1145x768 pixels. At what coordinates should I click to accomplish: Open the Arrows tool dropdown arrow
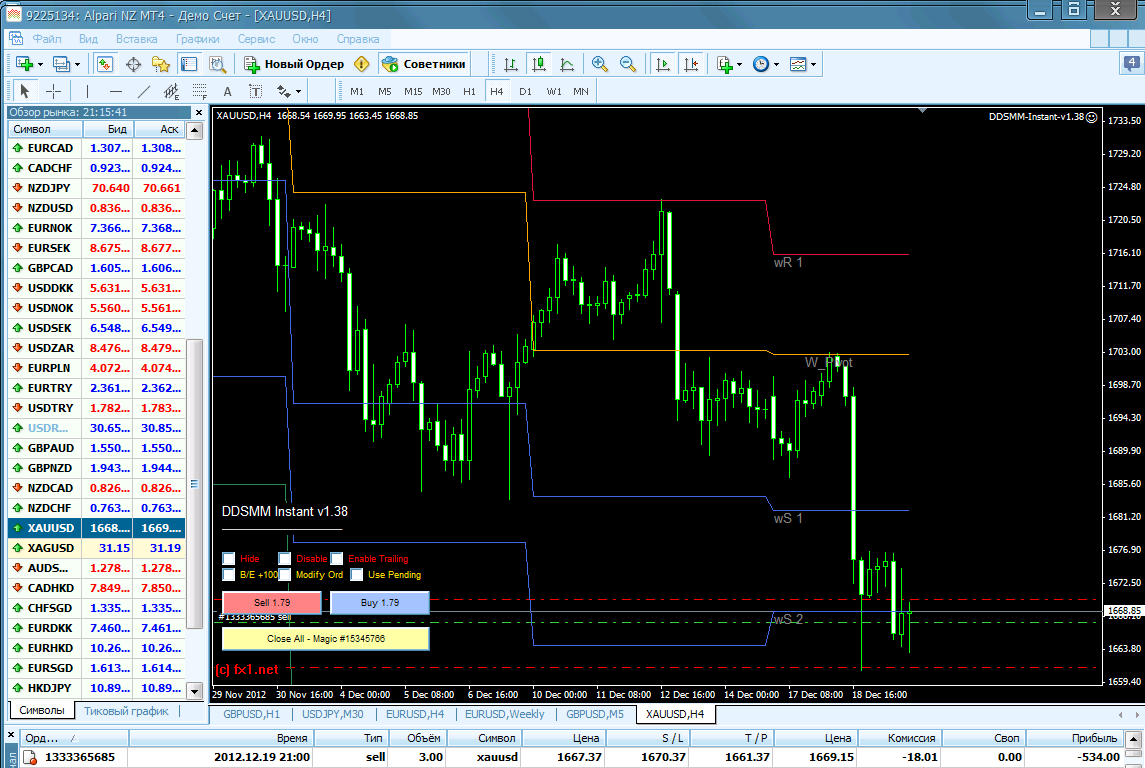tap(298, 91)
